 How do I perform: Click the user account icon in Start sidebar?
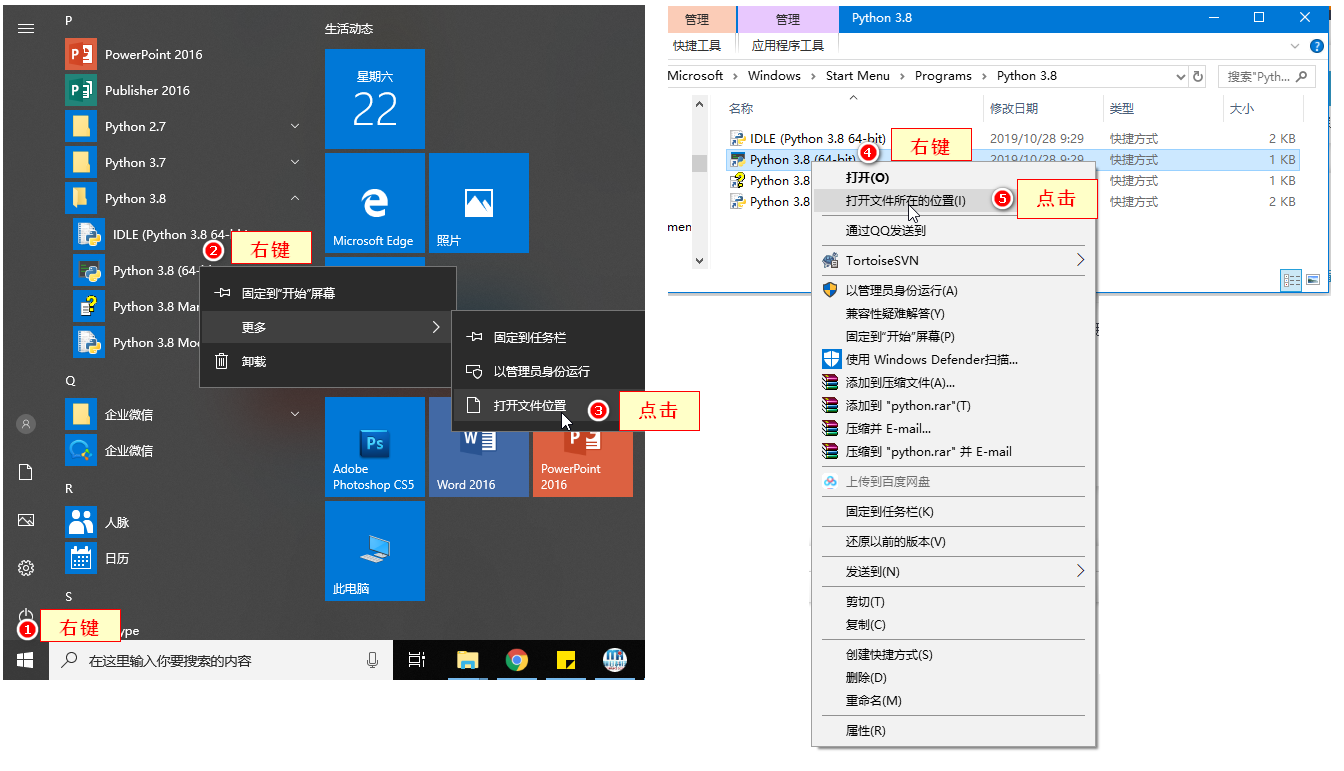(x=26, y=424)
